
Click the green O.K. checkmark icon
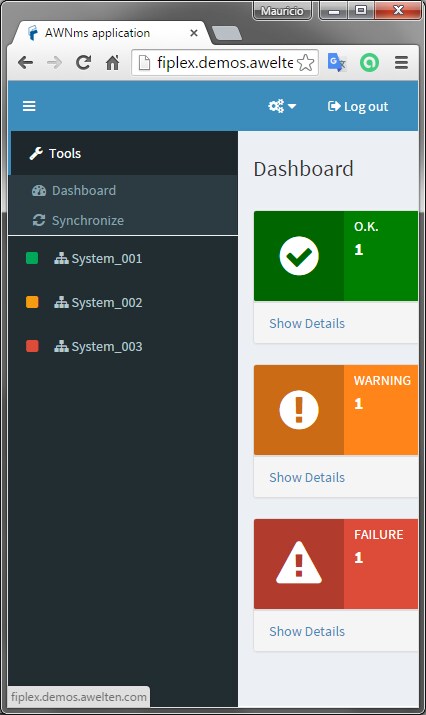pos(299,256)
